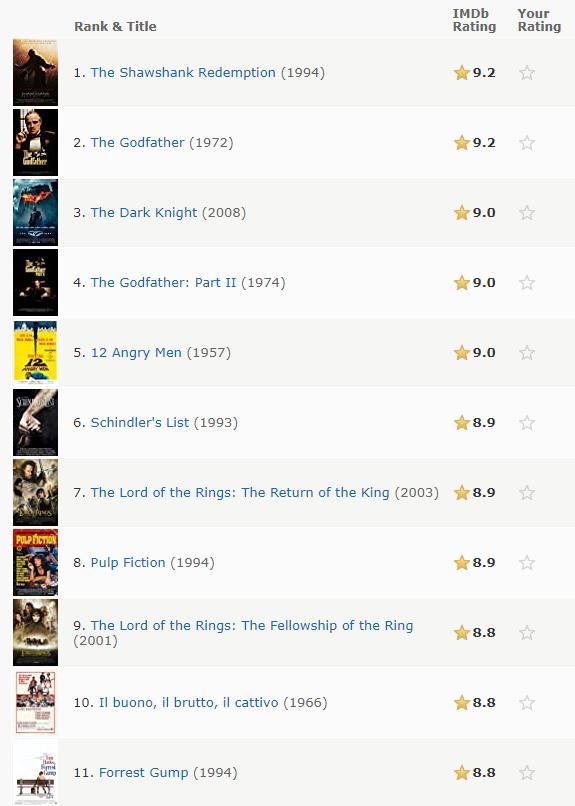Image resolution: width=575 pixels, height=806 pixels.
Task: Rate The Dark Knight using outline star
Action: 527,212
